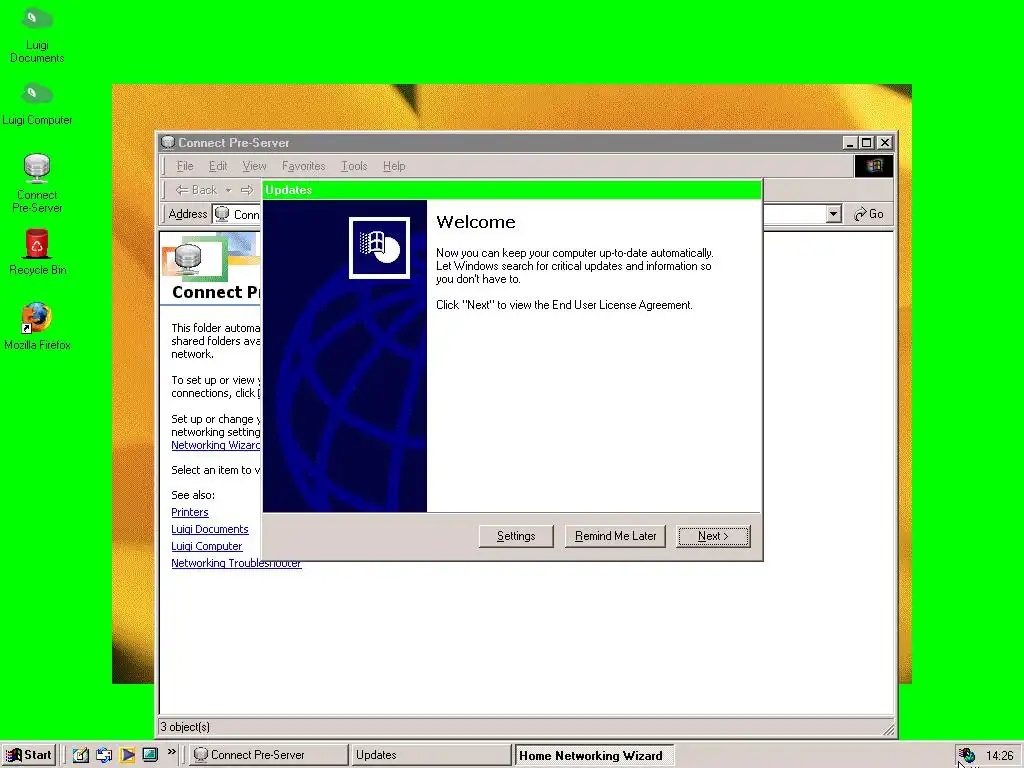Click the Welcome heading in Updates dialog

(x=475, y=222)
